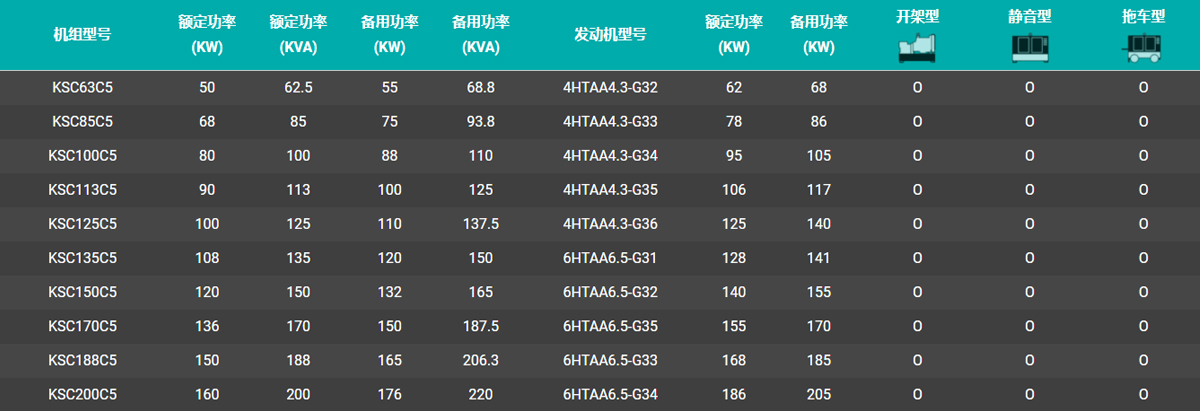The width and height of the screenshot is (1200, 411).
Task: Click engine model 4HTAA4.3-G34
Action: tap(610, 156)
